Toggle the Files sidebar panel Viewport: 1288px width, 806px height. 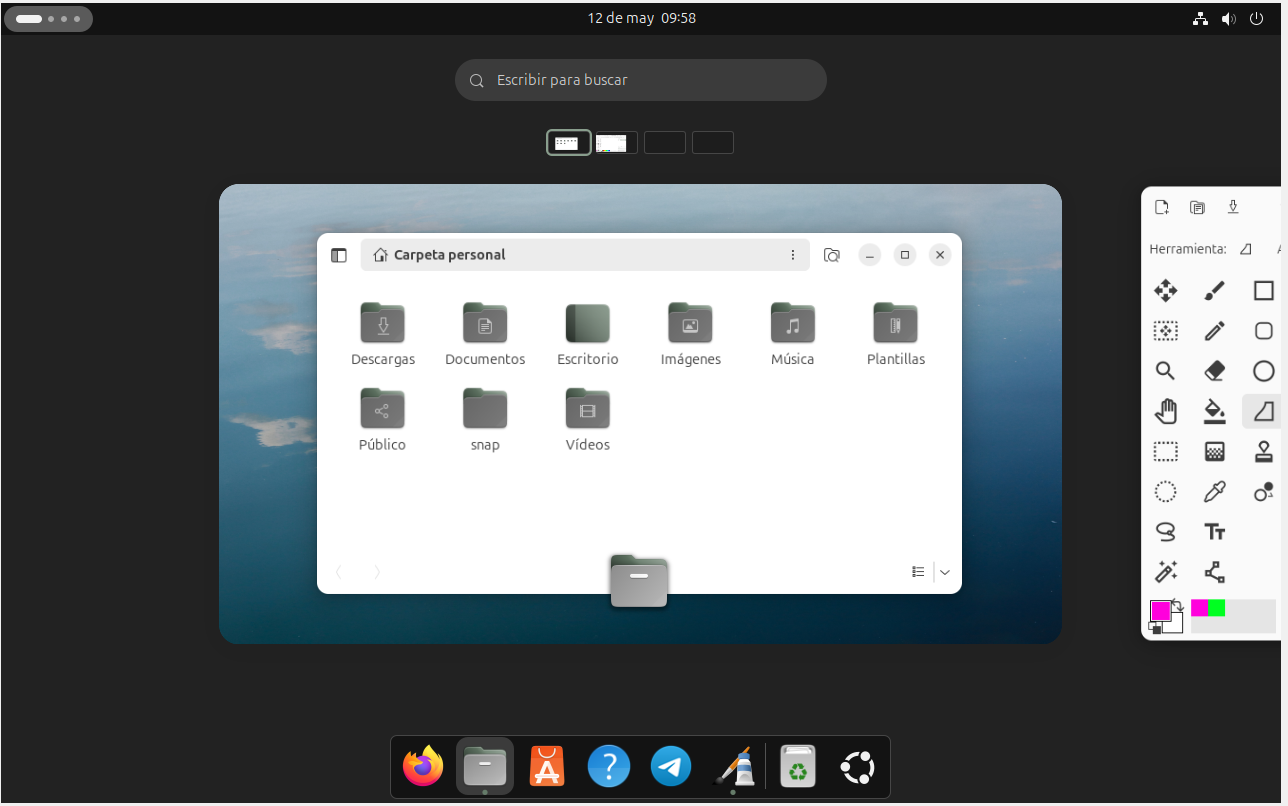(x=339, y=255)
